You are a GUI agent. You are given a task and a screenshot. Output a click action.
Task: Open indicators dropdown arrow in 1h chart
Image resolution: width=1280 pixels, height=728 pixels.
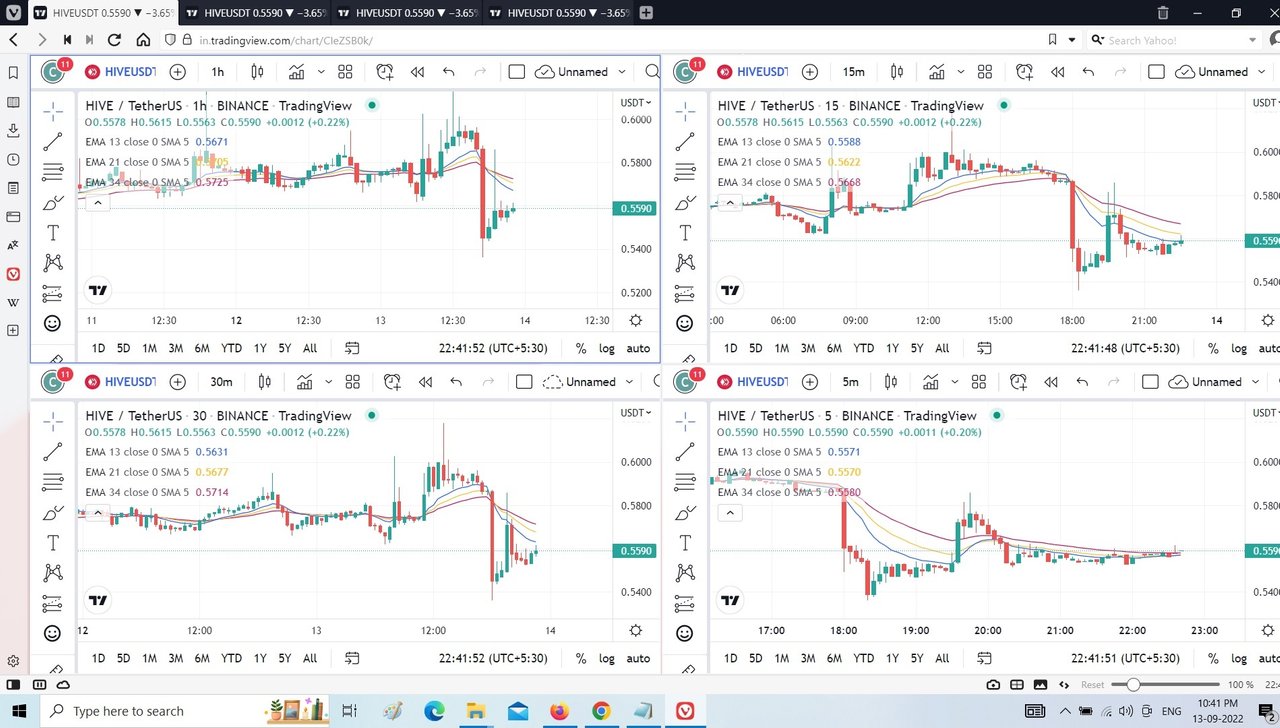[321, 72]
